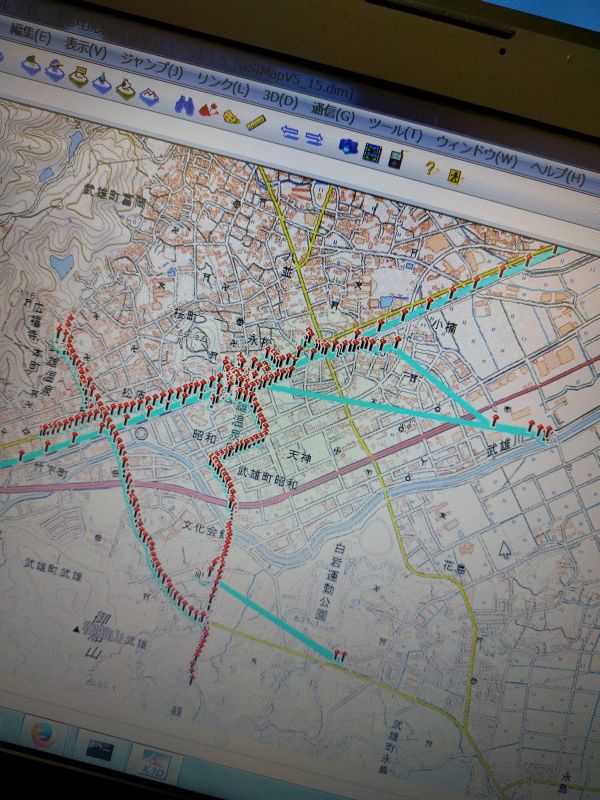This screenshot has width=600, height=800.
Task: Click the handheld GPS device icon
Action: [395, 158]
